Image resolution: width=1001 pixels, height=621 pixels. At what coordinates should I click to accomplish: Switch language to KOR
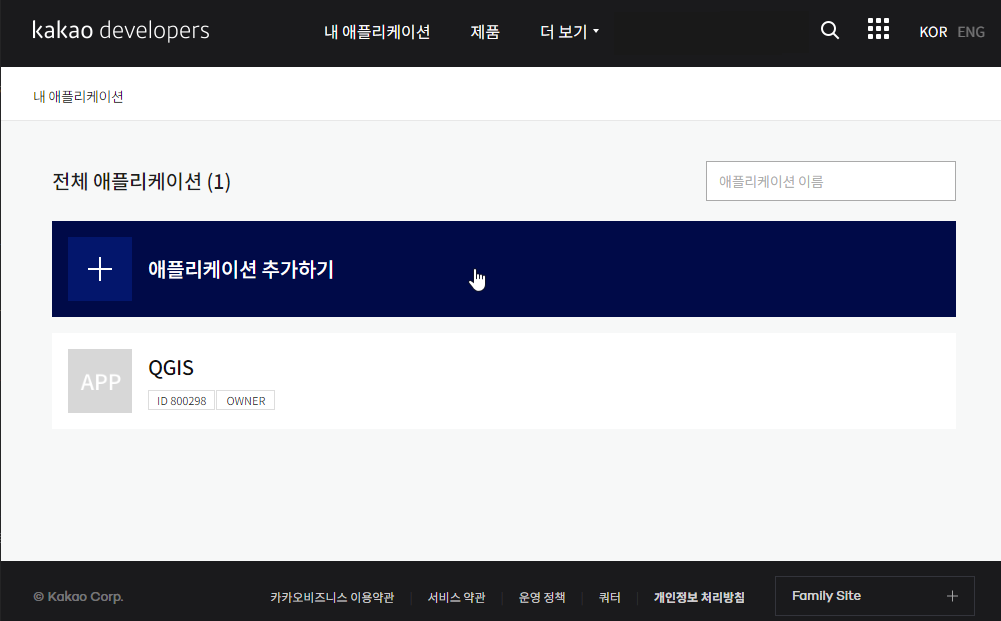(x=933, y=32)
